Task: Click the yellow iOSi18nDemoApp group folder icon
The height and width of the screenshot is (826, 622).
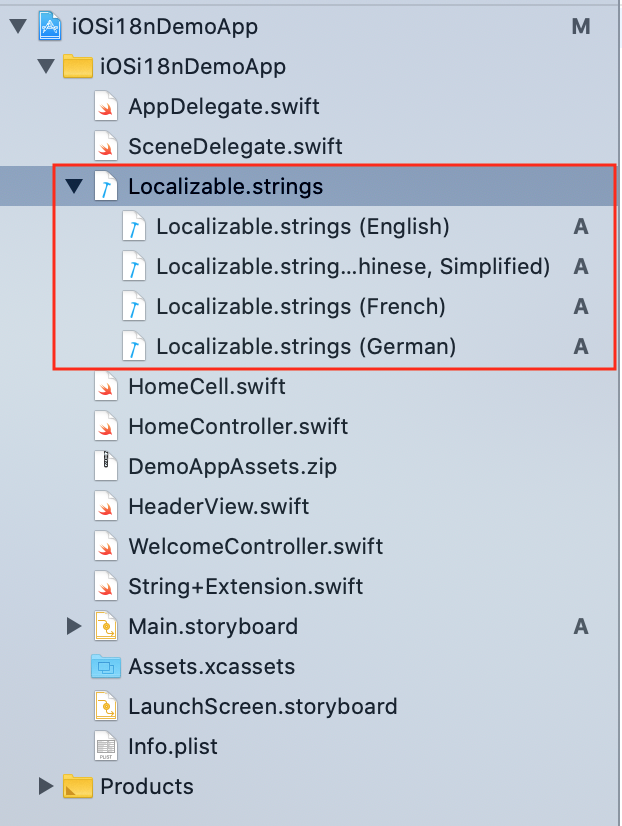Action: [x=77, y=66]
